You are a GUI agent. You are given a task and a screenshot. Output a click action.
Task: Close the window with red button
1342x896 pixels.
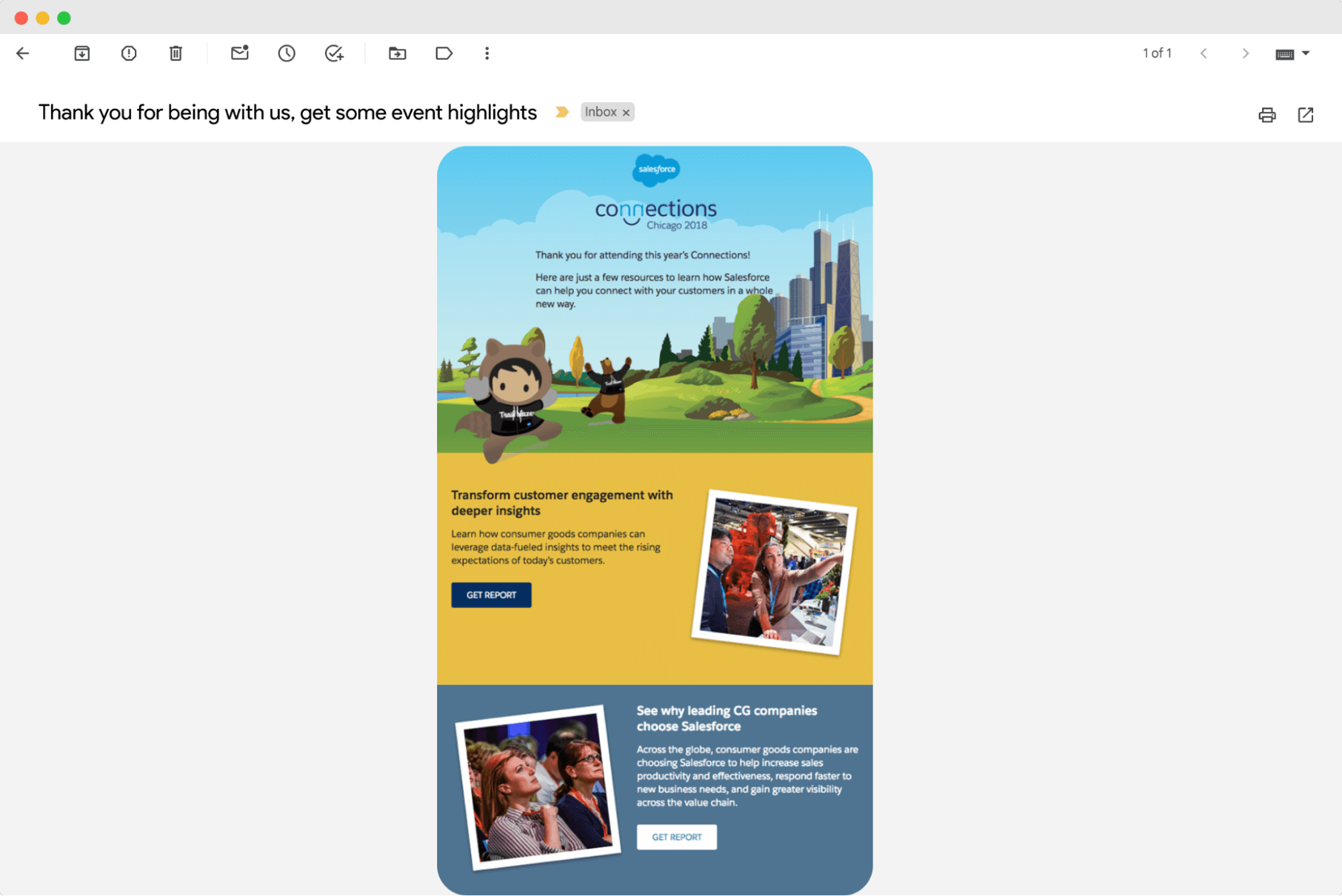click(21, 18)
